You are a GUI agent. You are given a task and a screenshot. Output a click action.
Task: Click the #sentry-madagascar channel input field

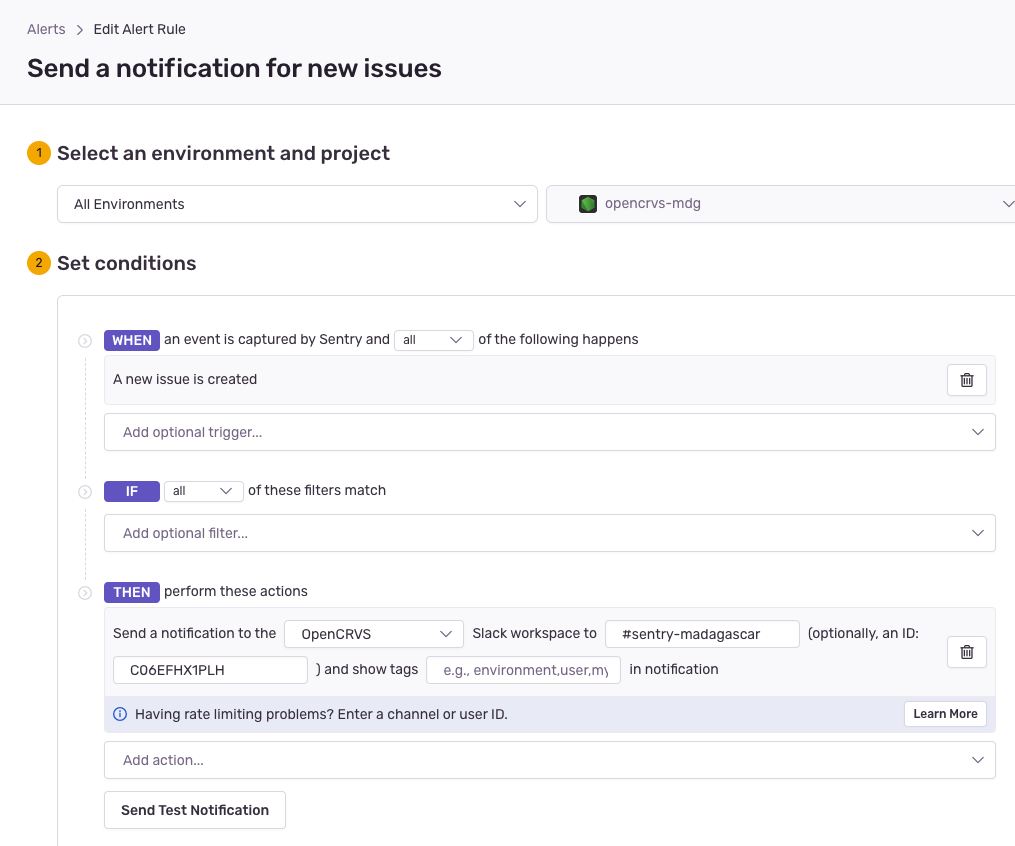click(x=701, y=634)
